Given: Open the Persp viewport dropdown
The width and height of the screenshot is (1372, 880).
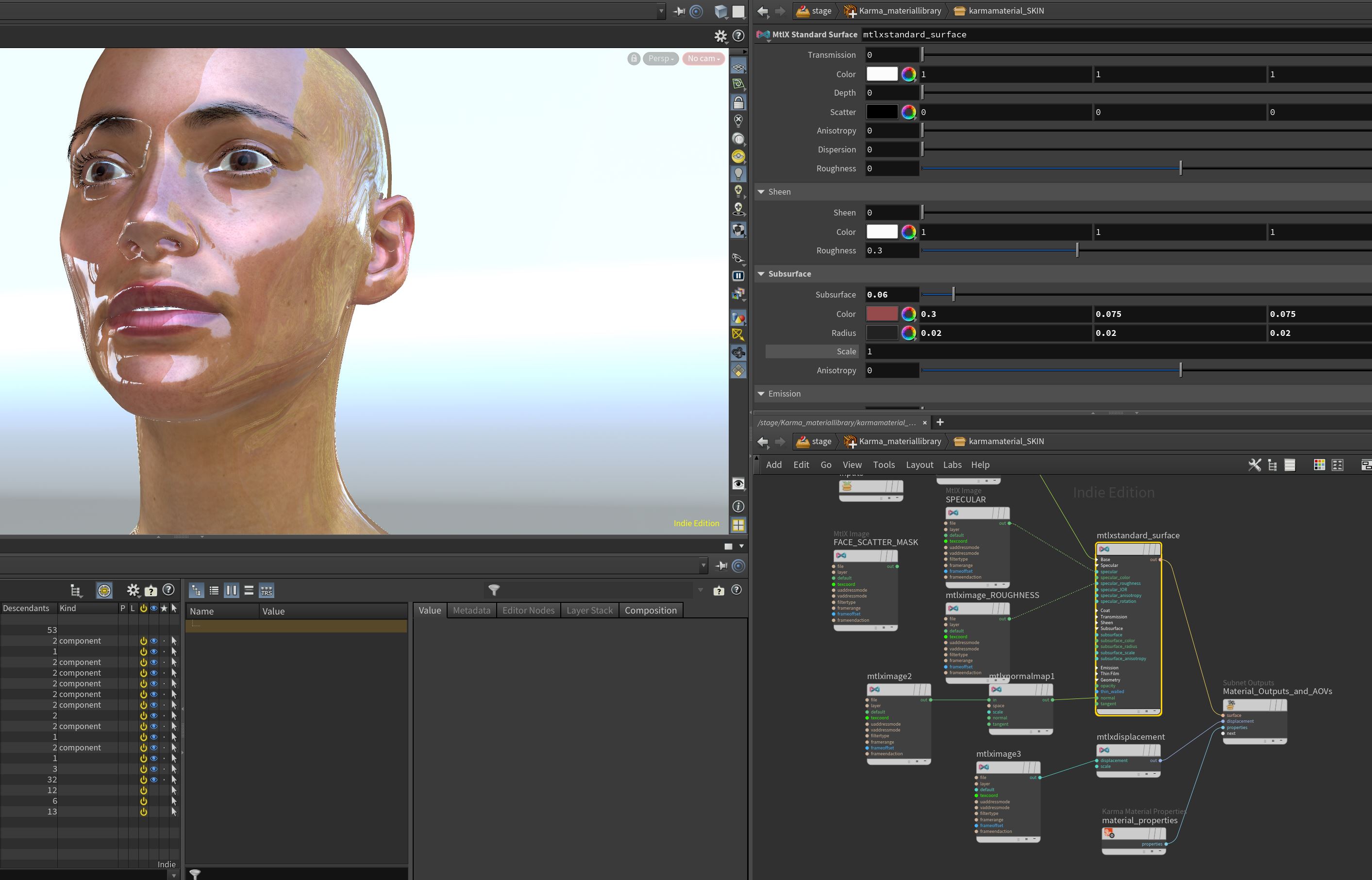Looking at the screenshot, I should [661, 58].
